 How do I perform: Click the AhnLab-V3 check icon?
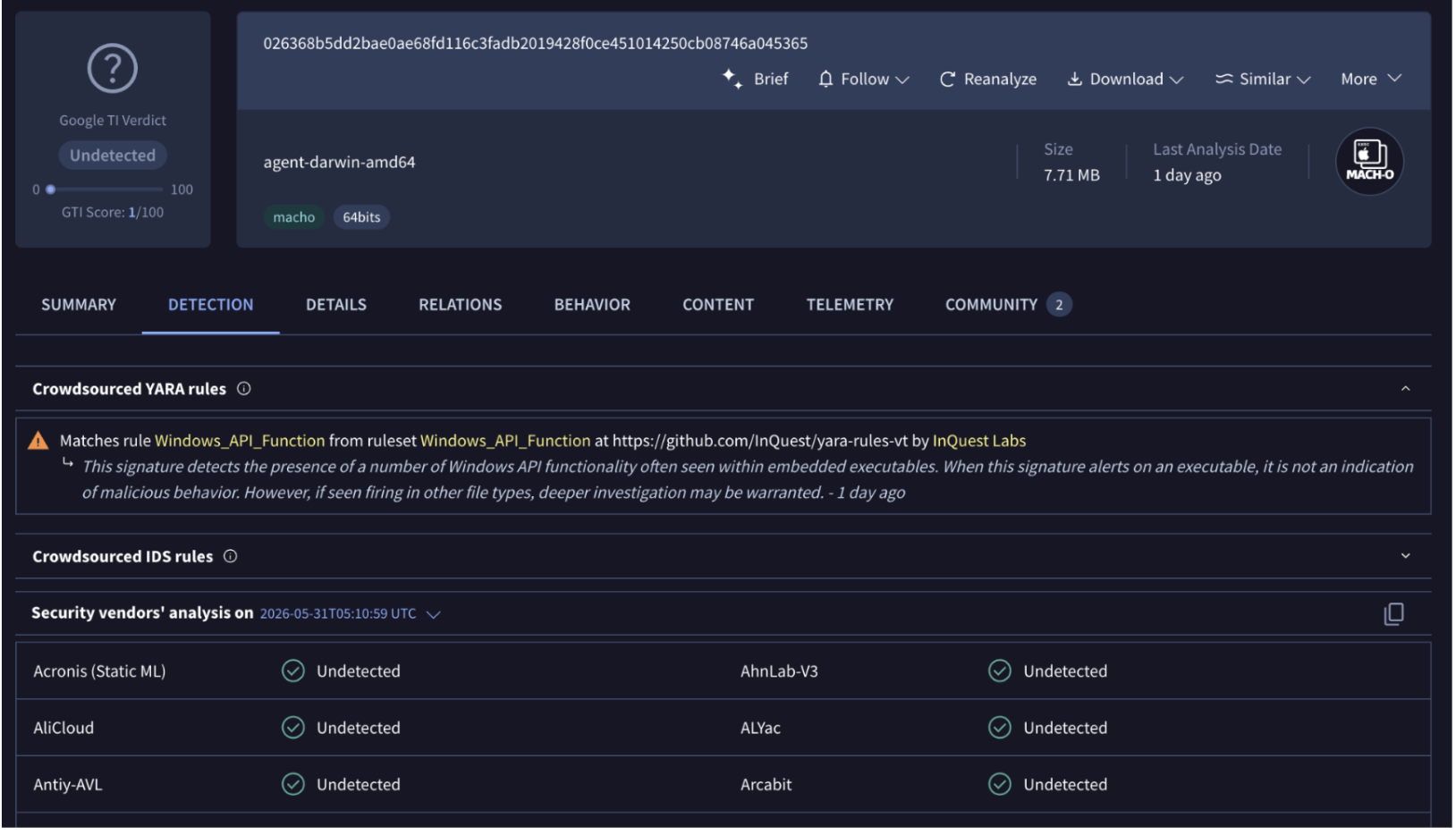(x=1000, y=671)
